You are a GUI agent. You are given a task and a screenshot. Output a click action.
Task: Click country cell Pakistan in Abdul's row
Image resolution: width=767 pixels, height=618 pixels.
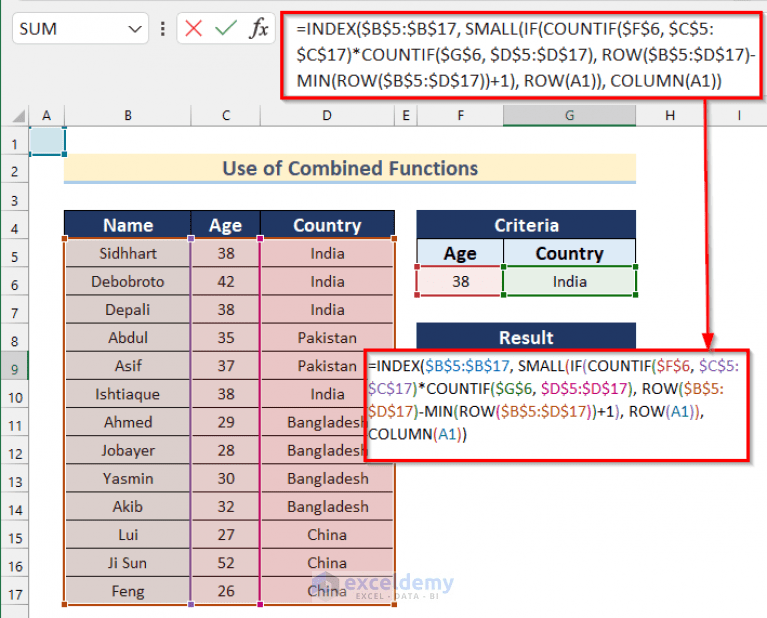(x=327, y=338)
